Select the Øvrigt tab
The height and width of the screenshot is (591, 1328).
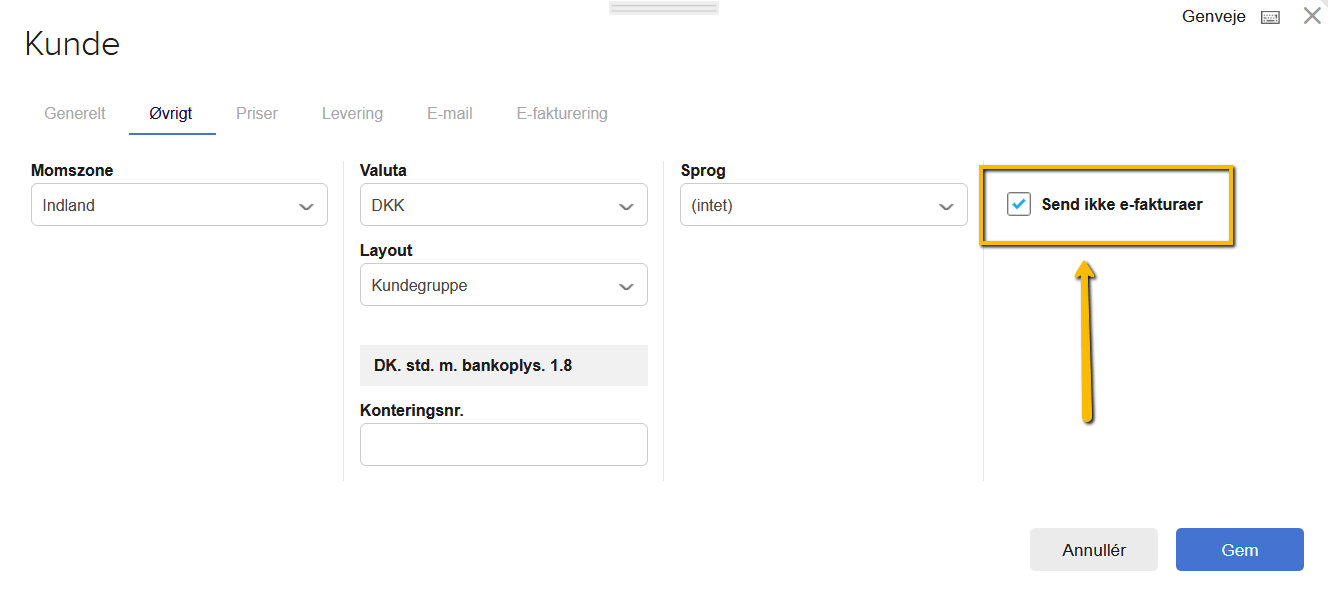pos(171,114)
